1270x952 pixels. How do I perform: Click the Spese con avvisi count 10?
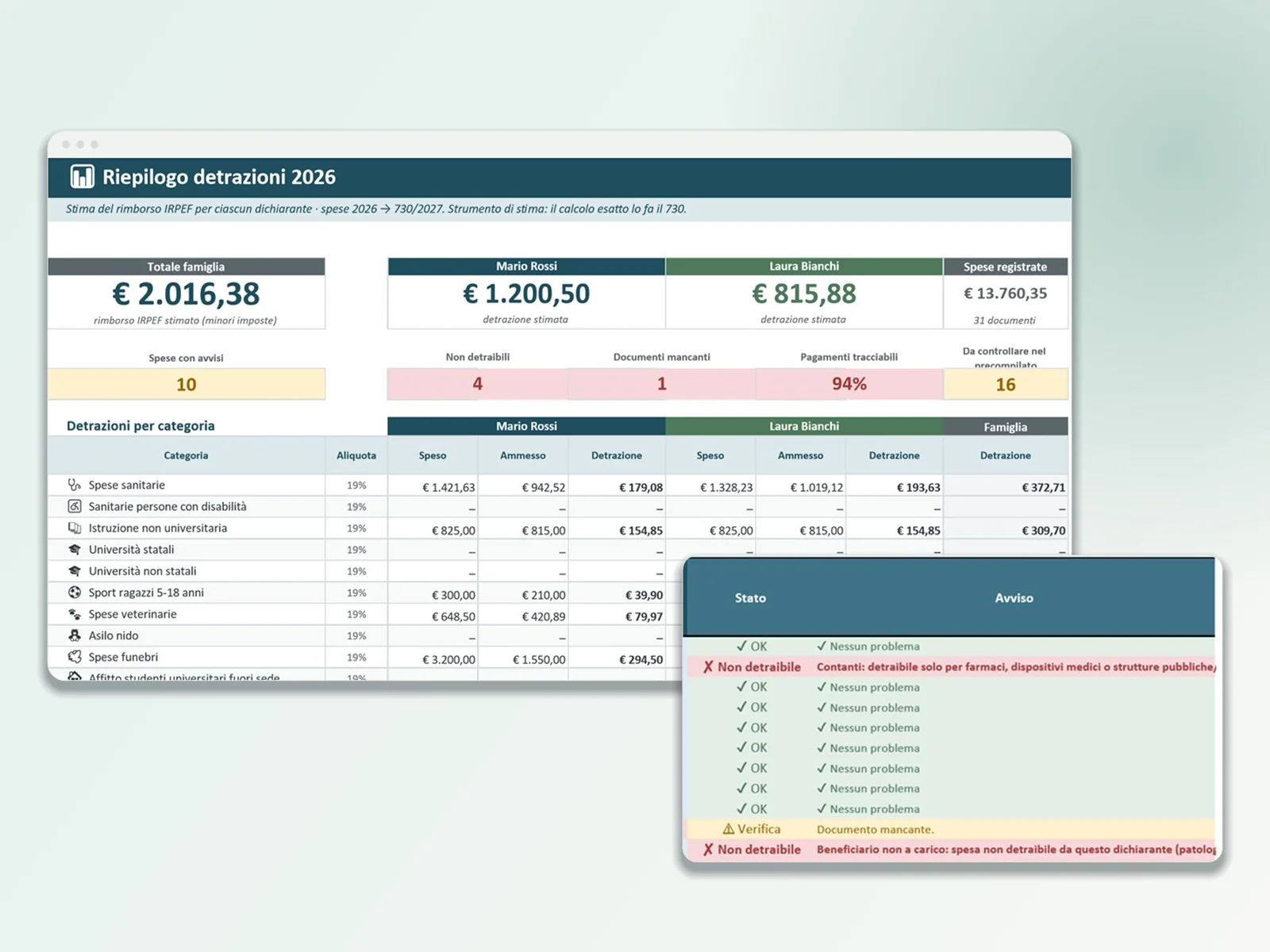click(x=186, y=385)
